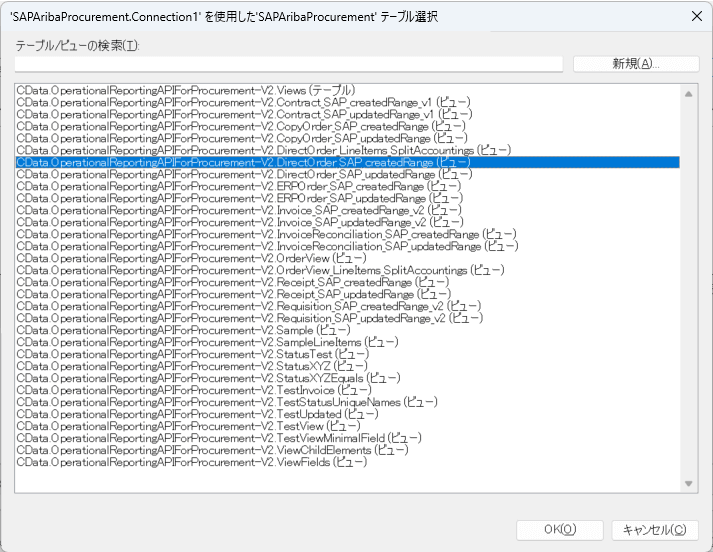Select highlighted DirectOrder_SAP_createdRange view
Image resolution: width=713 pixels, height=552 pixels.
(348, 162)
